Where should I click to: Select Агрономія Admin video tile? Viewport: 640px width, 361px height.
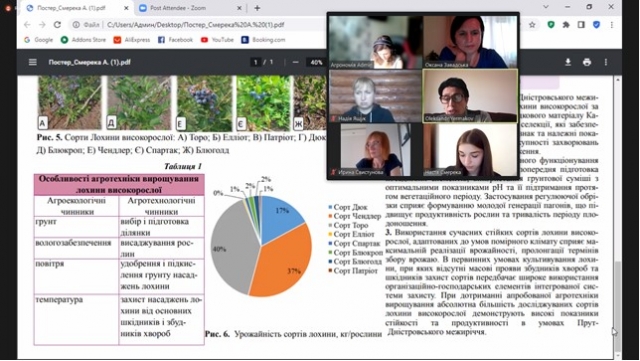coord(376,42)
